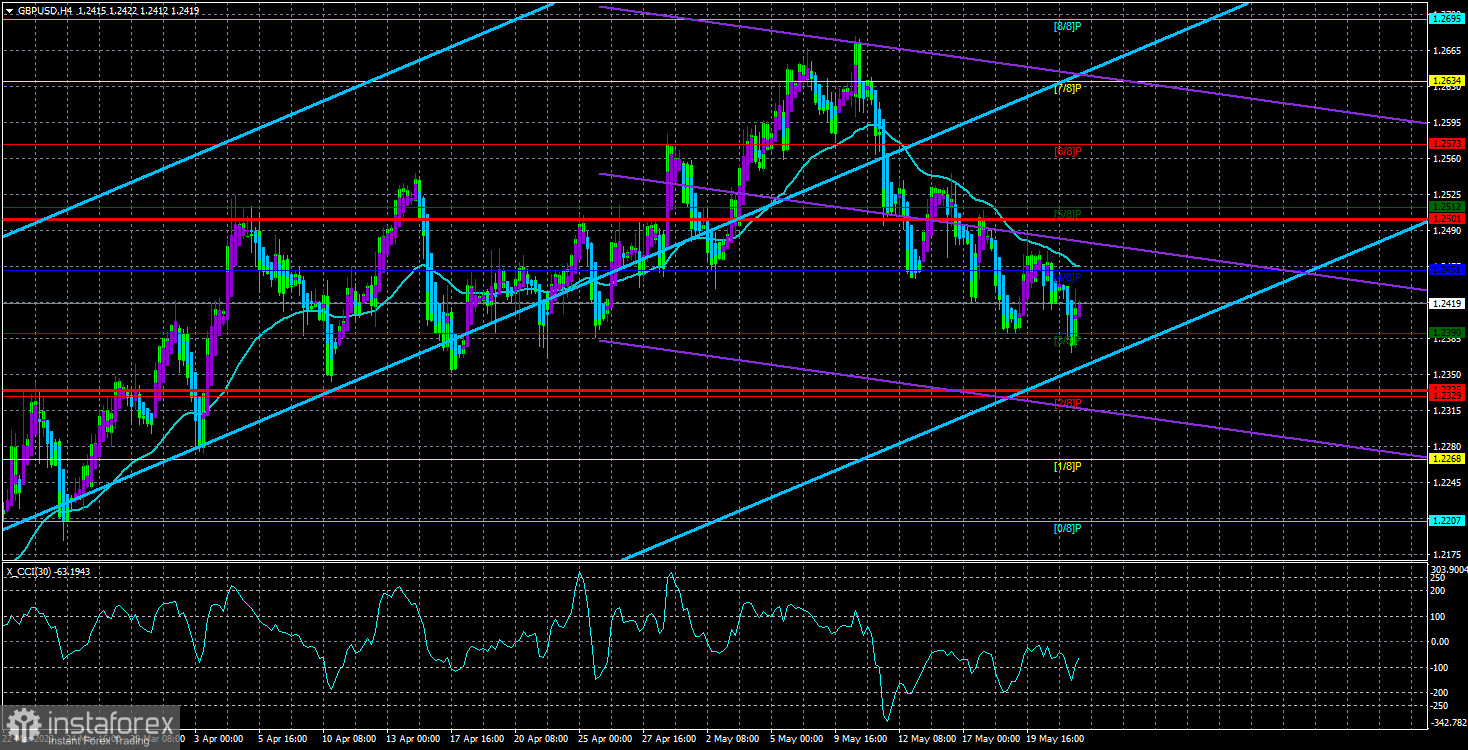Image resolution: width=1468 pixels, height=750 pixels.
Task: Click 1.2245 on the price axis
Action: (x=1448, y=483)
